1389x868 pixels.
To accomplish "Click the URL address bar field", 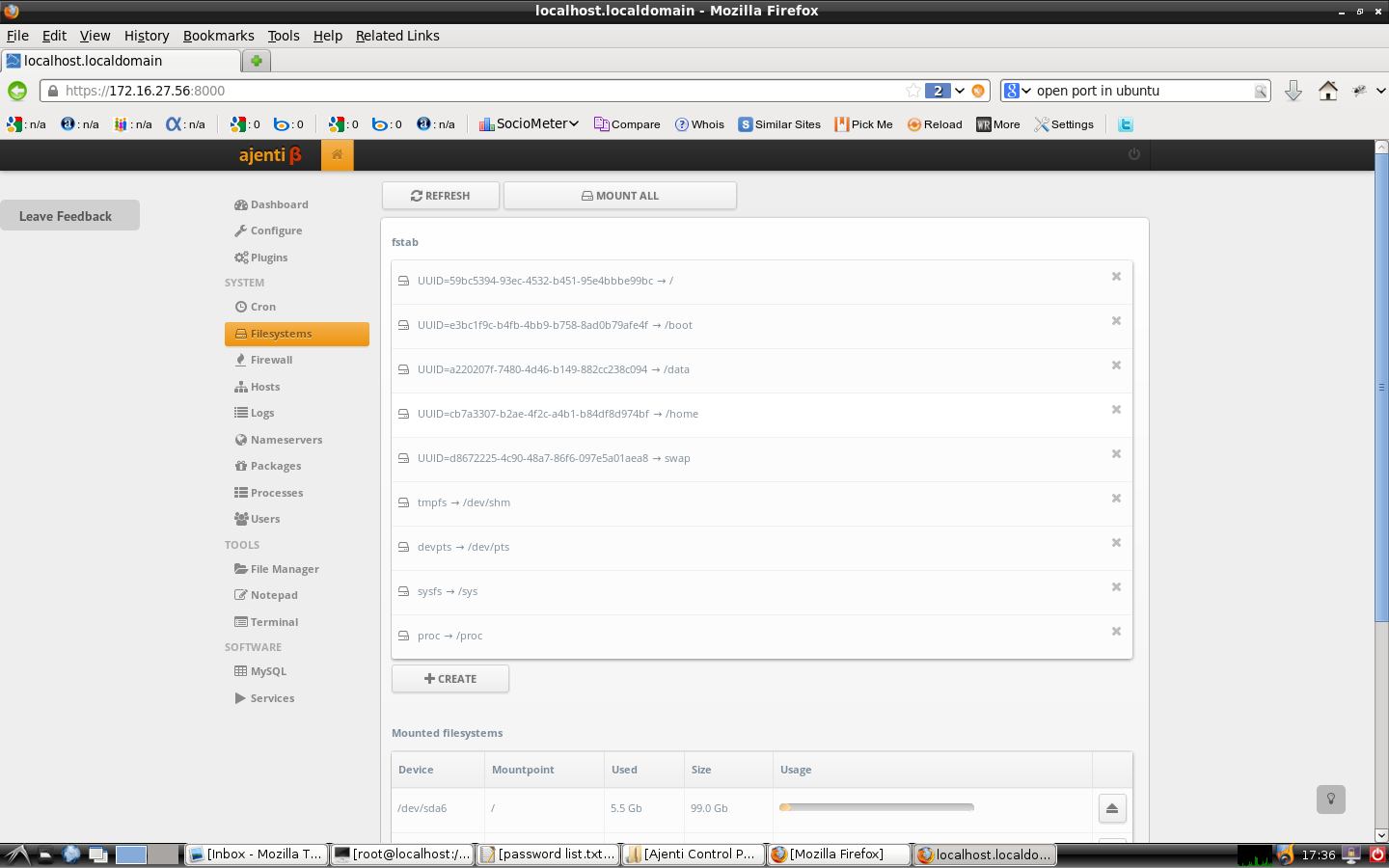I will coord(482,91).
